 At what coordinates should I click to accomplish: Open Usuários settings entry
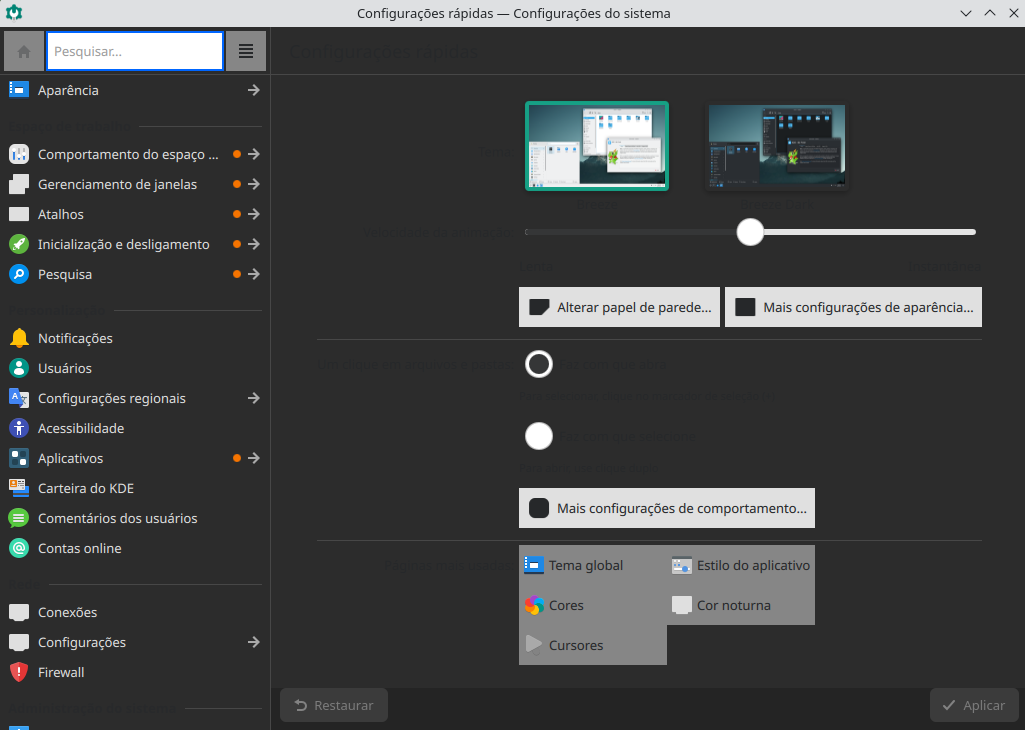click(135, 368)
